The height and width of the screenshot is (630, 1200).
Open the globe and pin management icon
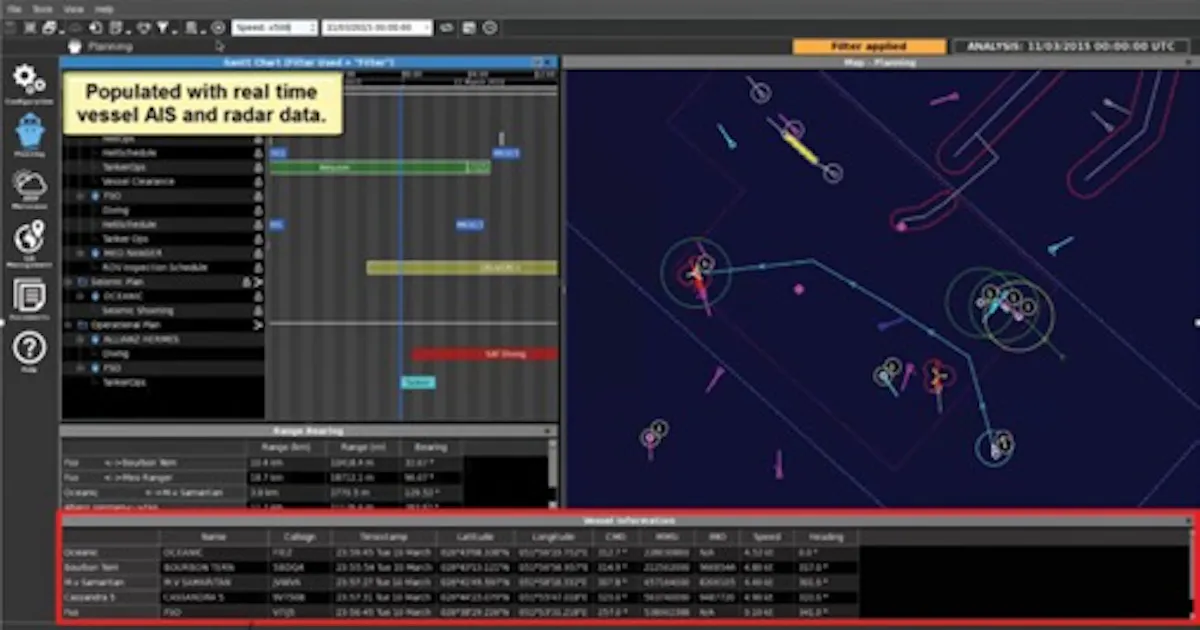tap(30, 240)
